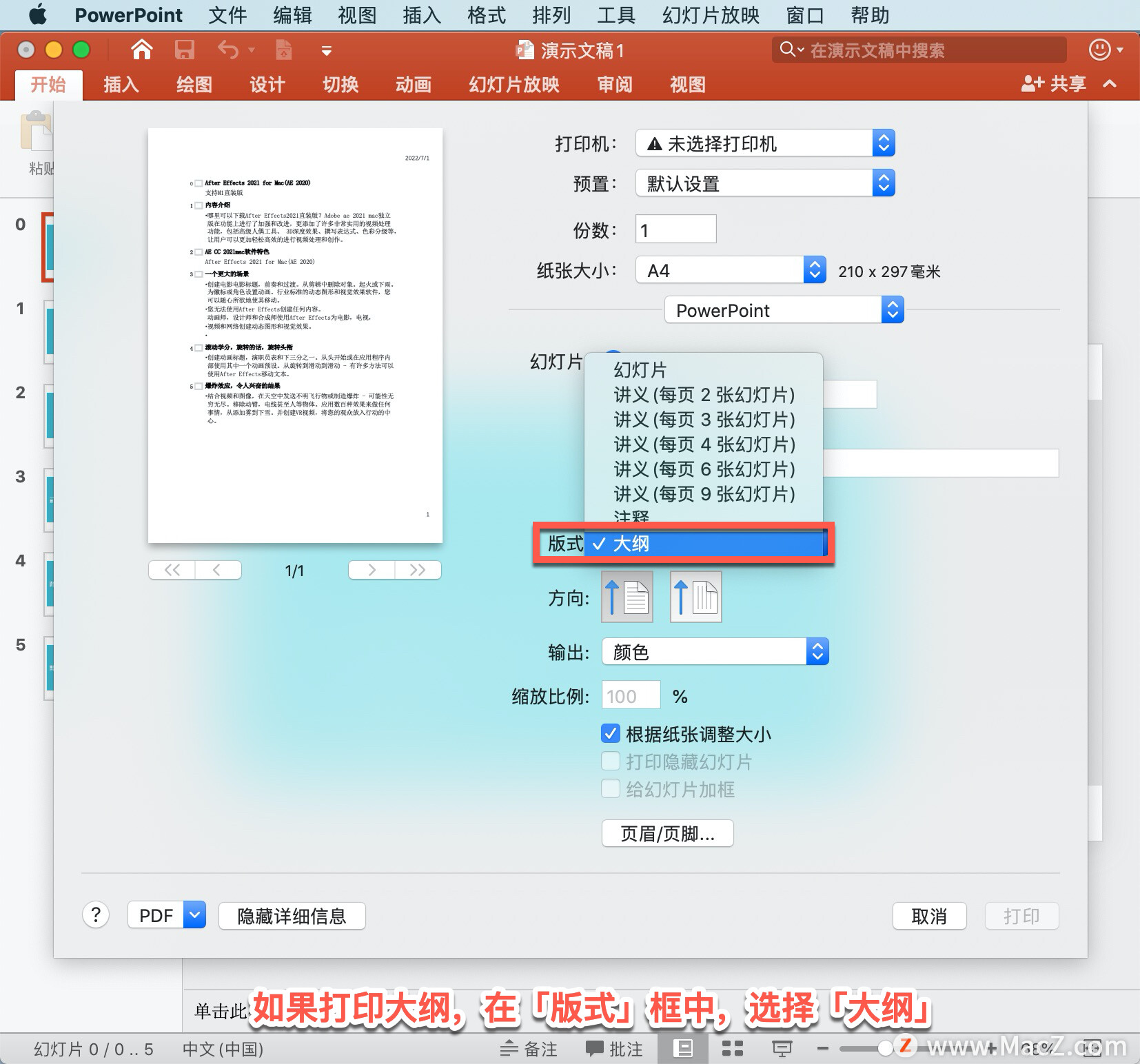The height and width of the screenshot is (1064, 1140).
Task: Open the PDF dropdown arrow
Action: click(x=195, y=915)
